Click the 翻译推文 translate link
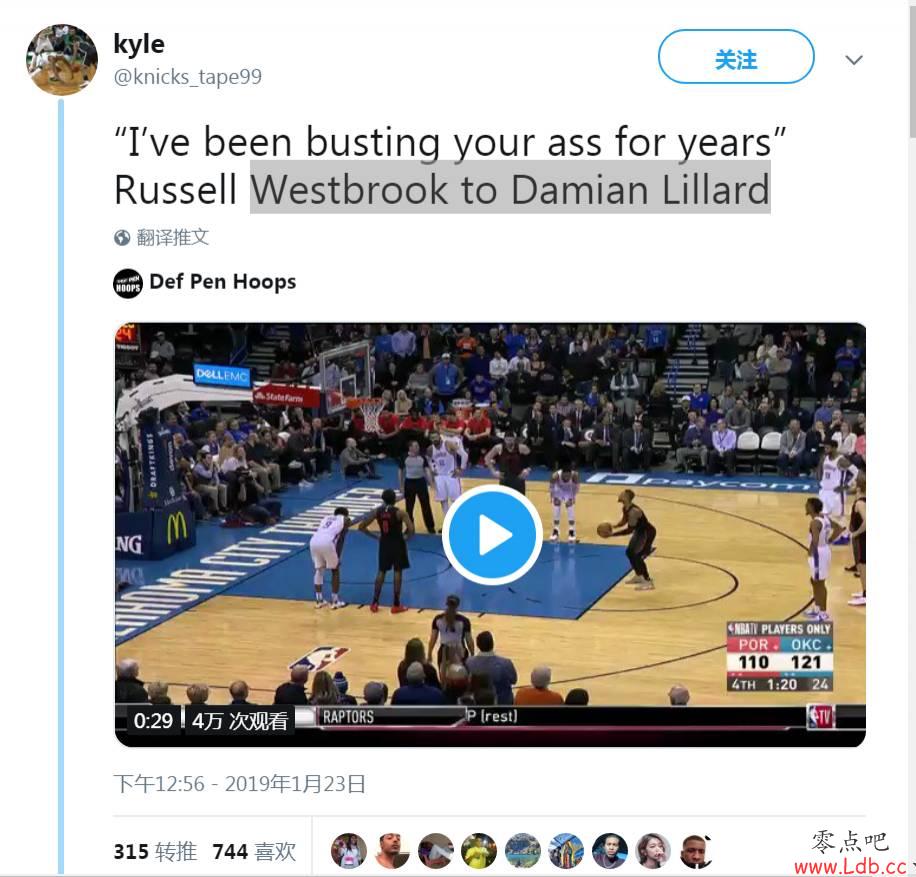The width and height of the screenshot is (916, 877). (x=172, y=237)
